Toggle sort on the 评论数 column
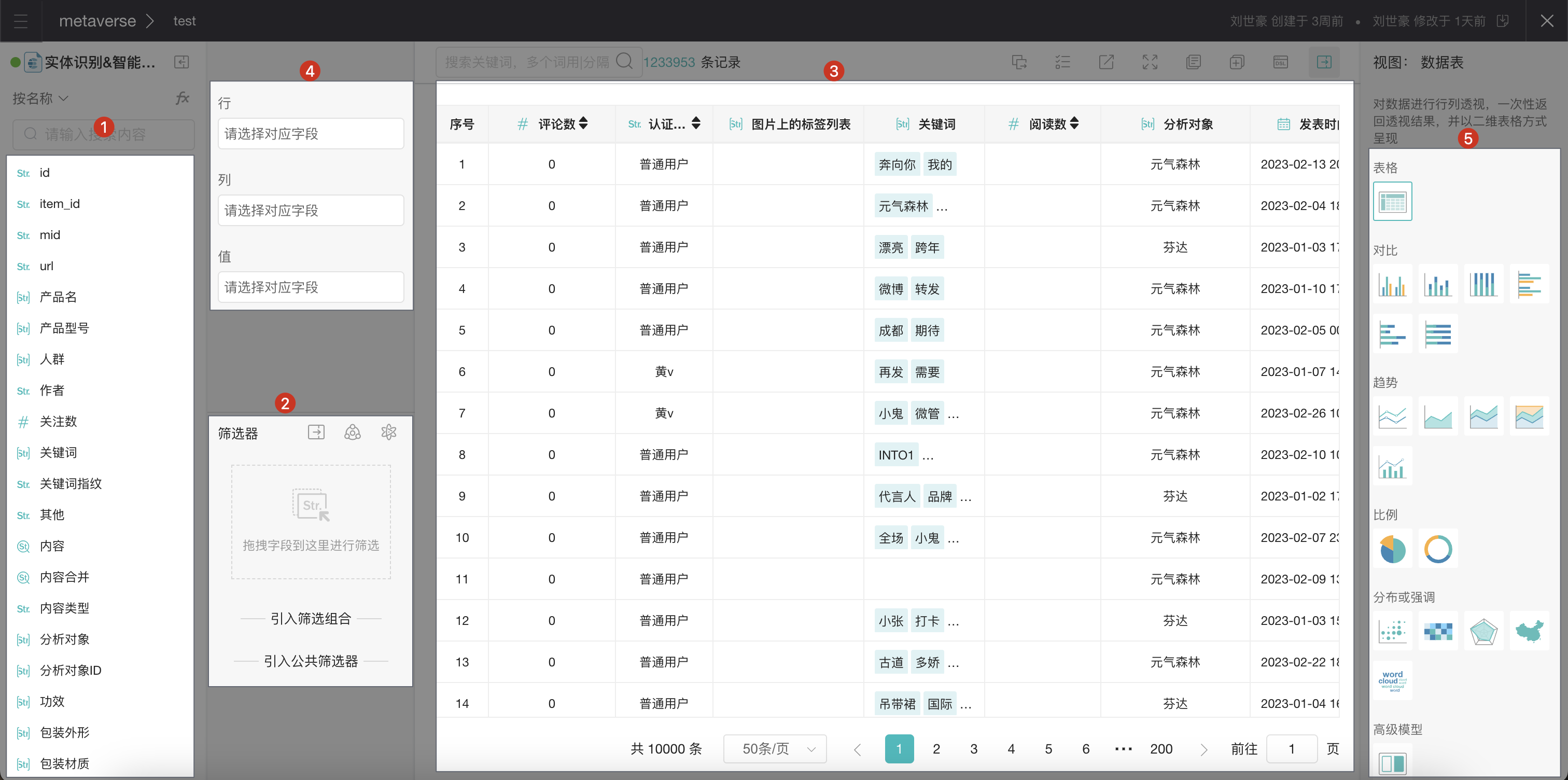 pyautogui.click(x=583, y=123)
